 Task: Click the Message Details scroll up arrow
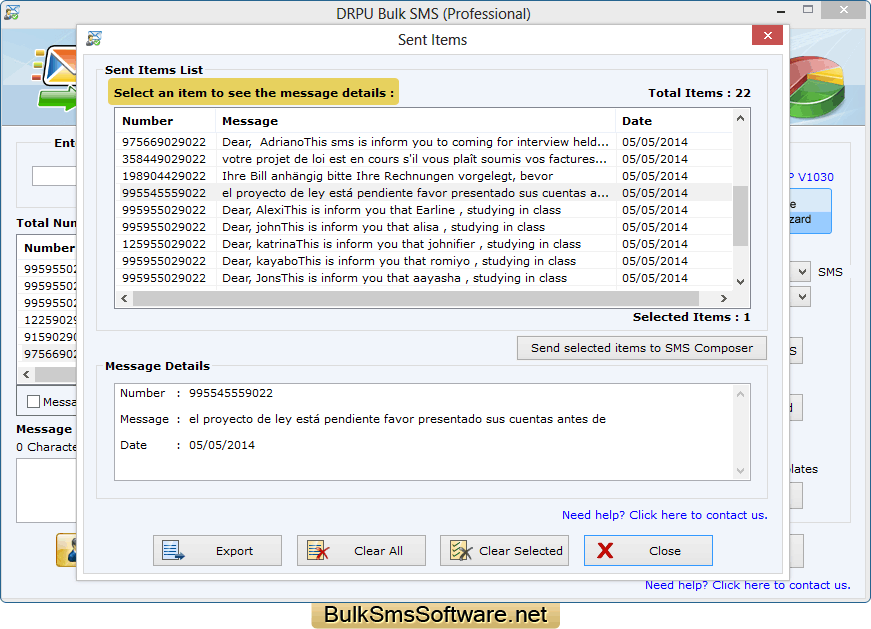tap(740, 394)
